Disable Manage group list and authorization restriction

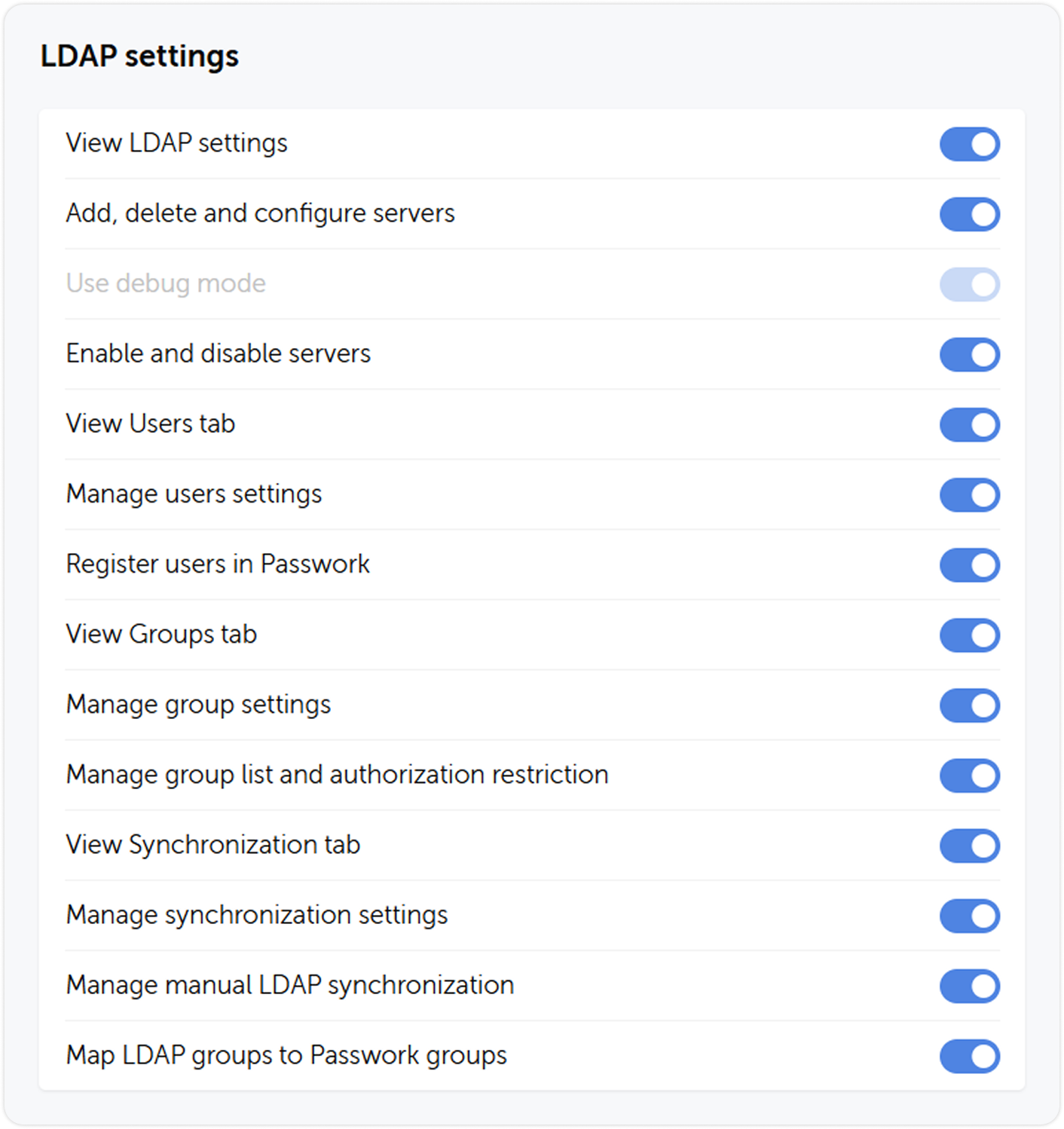[x=970, y=776]
